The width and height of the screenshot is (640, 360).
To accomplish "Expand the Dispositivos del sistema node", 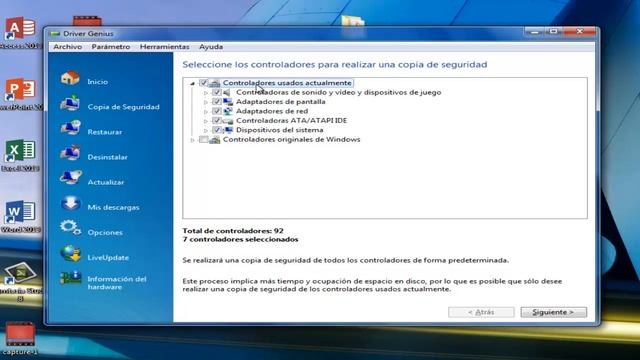I will [x=206, y=130].
